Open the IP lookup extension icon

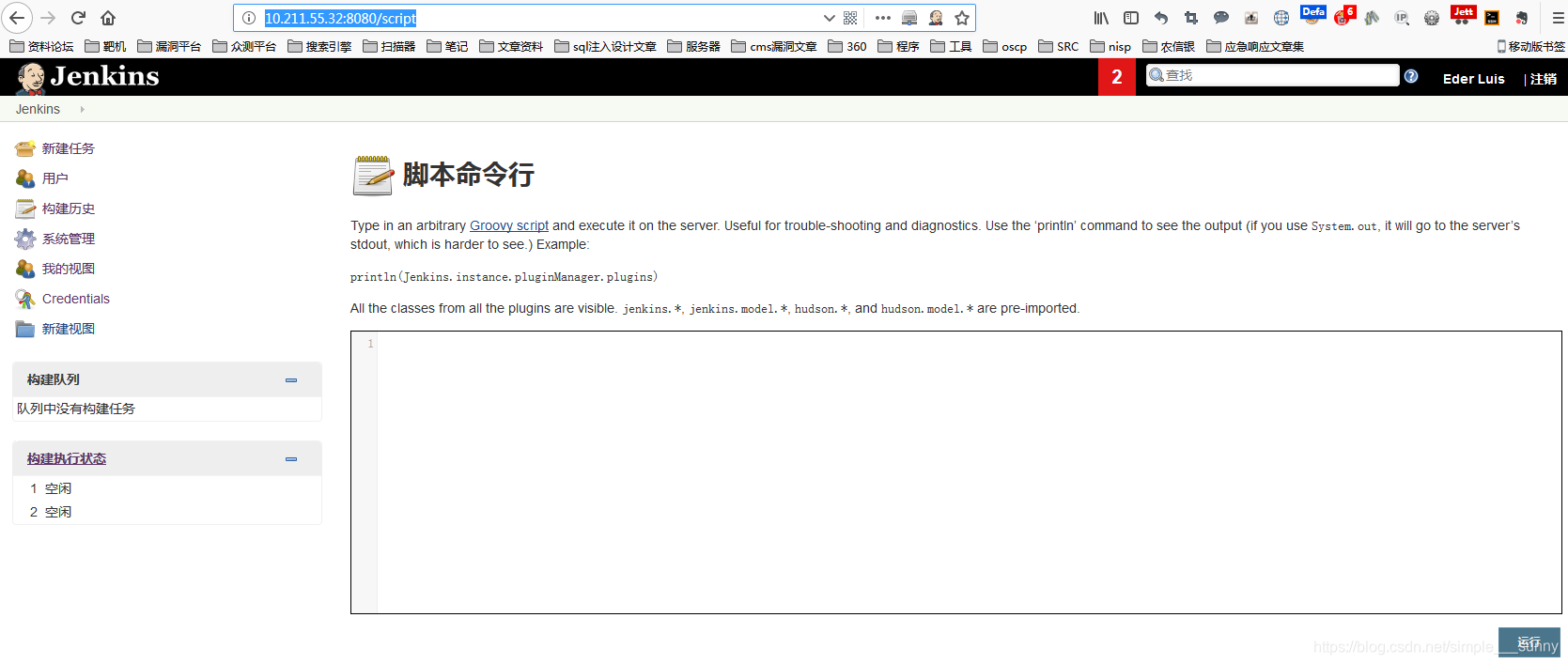coord(1402,18)
